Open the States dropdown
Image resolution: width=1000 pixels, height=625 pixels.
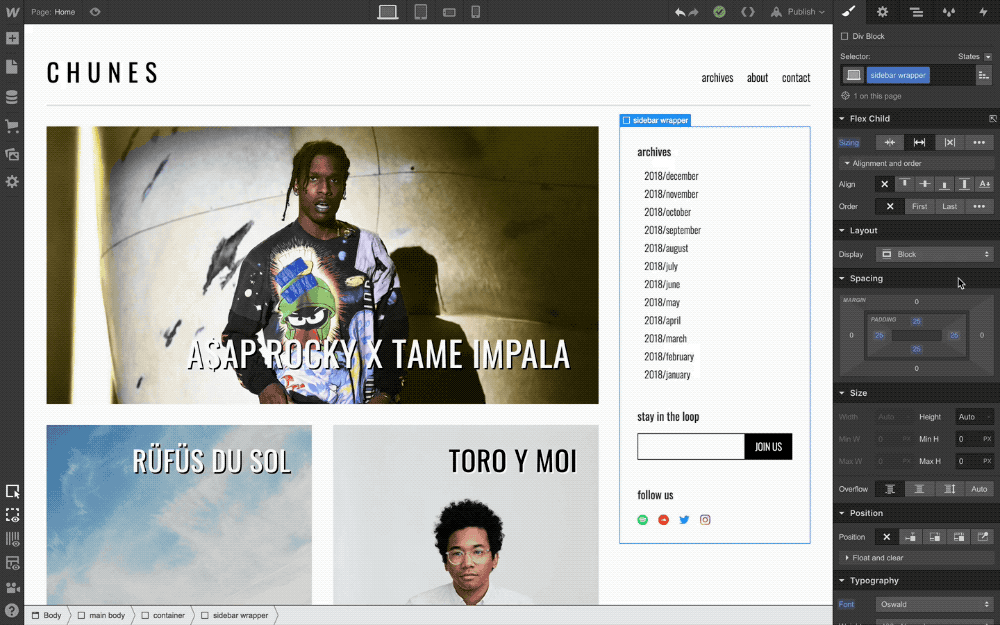(988, 57)
